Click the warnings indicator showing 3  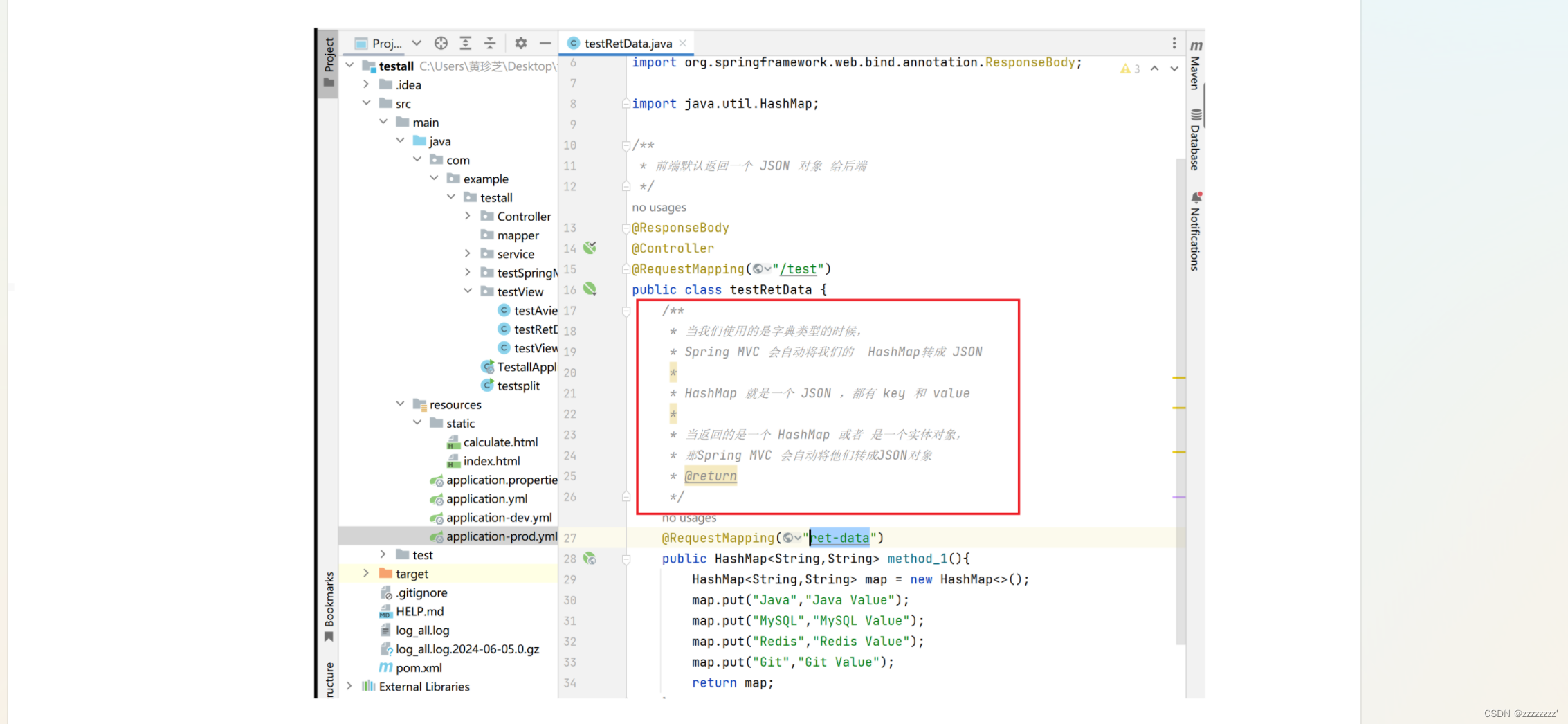1131,69
